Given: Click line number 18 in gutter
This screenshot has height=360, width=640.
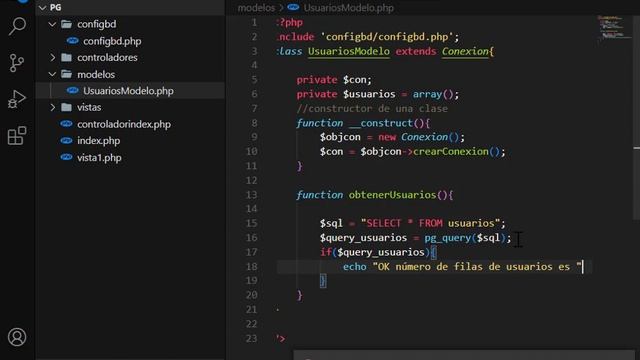Looking at the screenshot, I should coord(252,267).
